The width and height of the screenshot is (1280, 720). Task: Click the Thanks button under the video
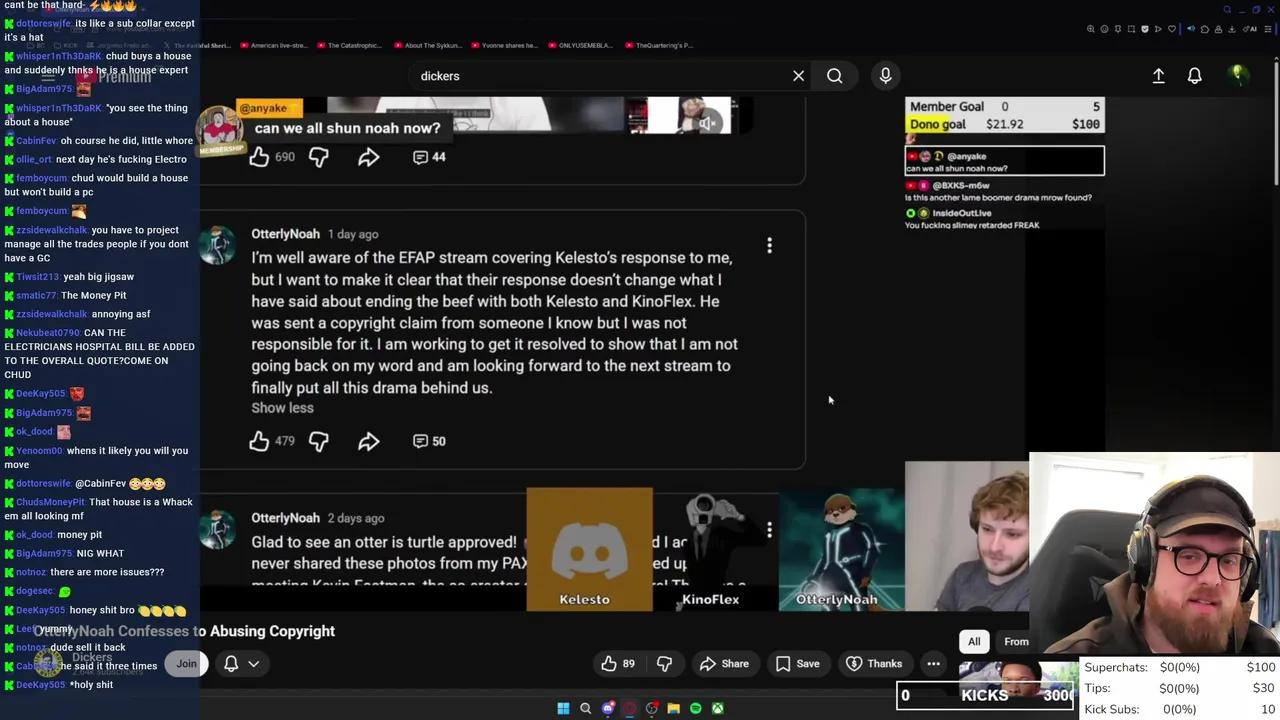tap(874, 663)
